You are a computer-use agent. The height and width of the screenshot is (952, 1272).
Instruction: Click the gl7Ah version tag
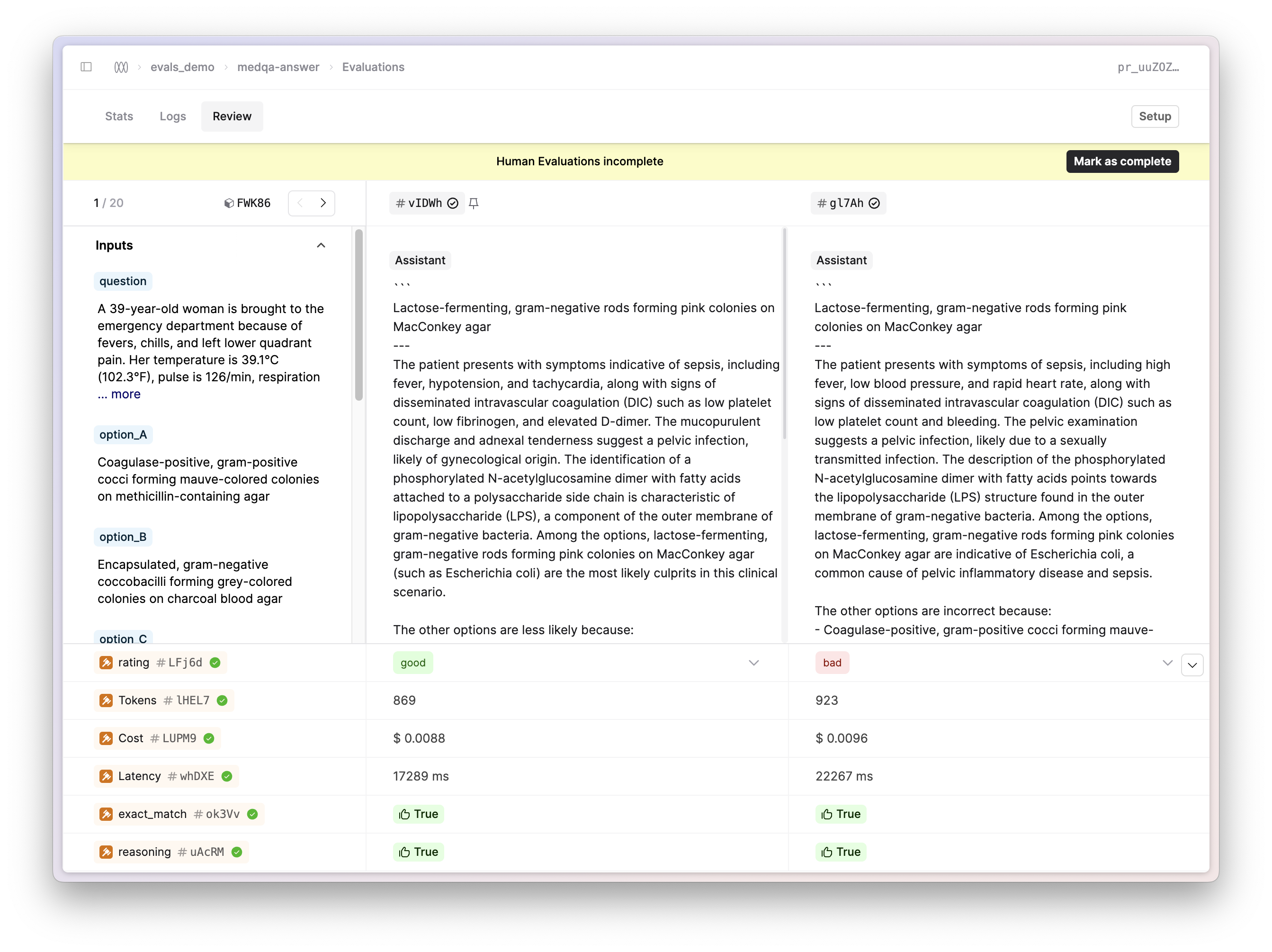click(x=848, y=203)
